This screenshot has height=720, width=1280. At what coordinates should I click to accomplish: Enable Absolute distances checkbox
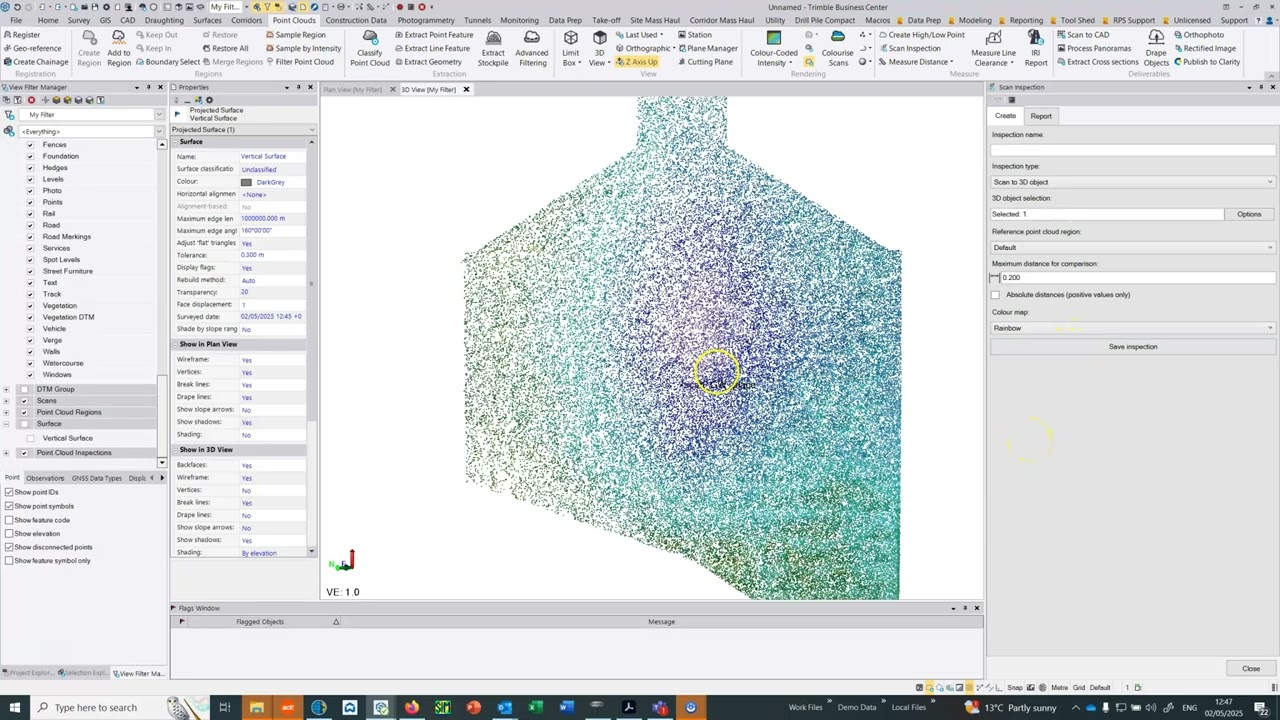pos(996,295)
